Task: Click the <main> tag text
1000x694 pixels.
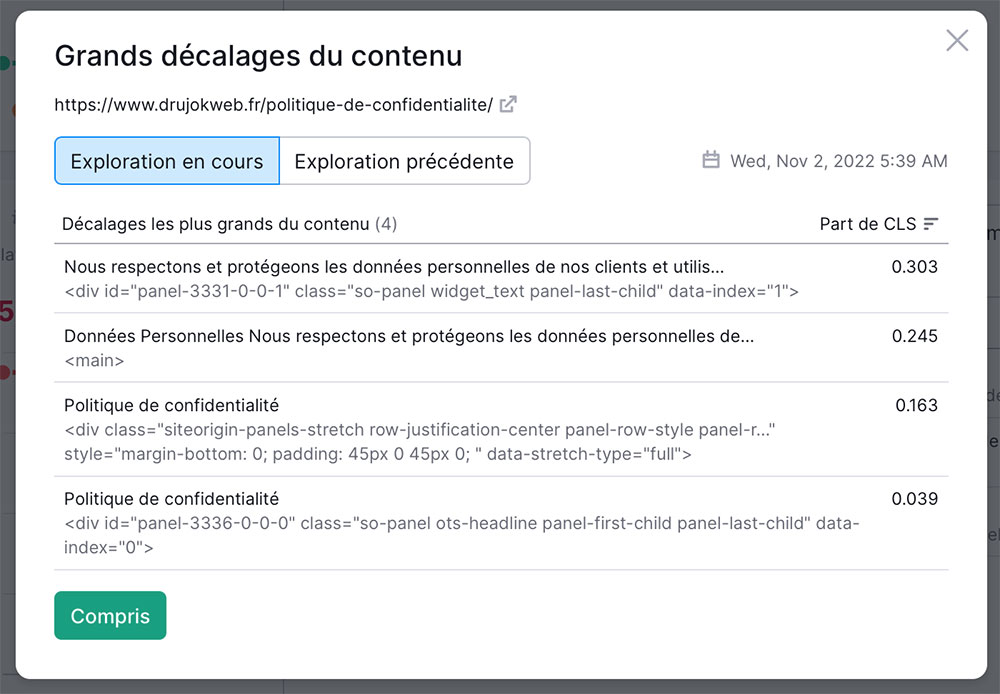Action: pos(94,361)
